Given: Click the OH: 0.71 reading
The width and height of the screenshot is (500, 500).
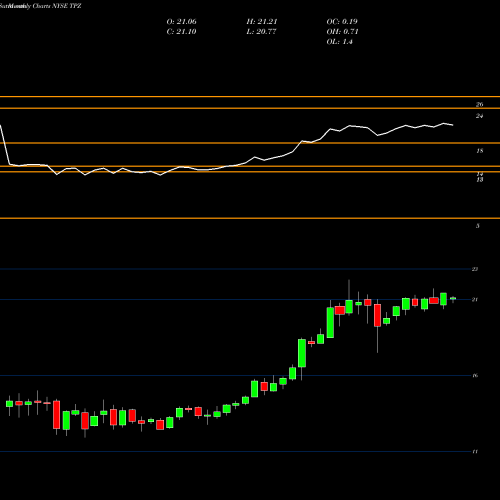Looking at the screenshot, I should tap(342, 32).
